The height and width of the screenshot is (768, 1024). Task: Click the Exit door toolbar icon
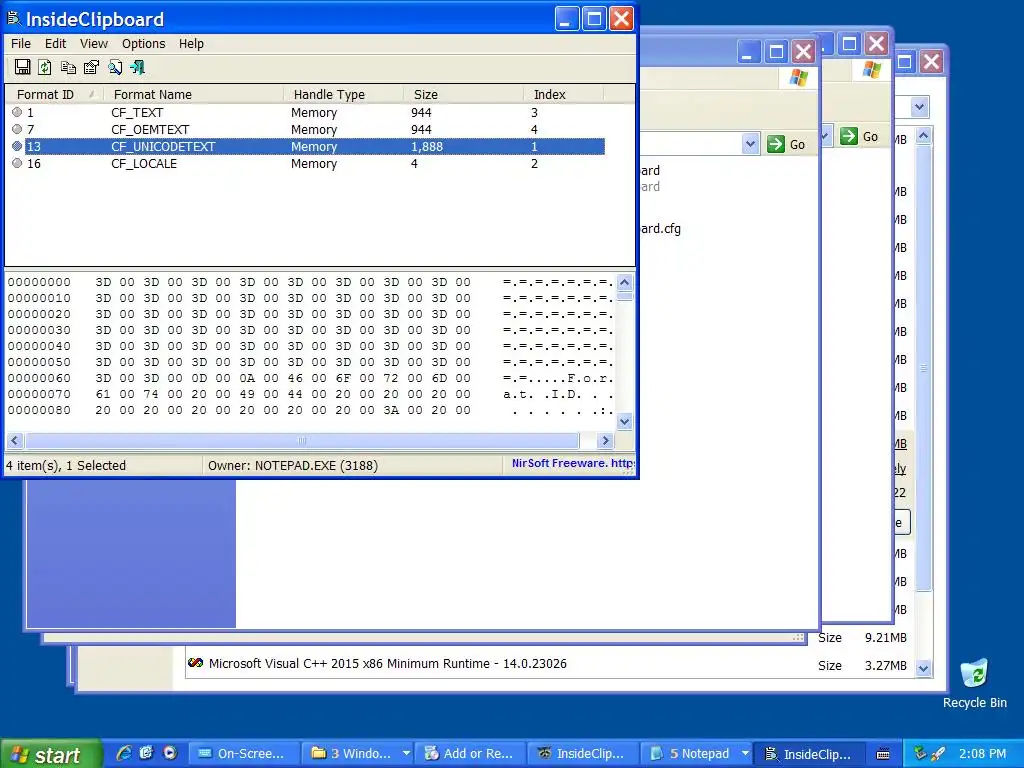click(138, 67)
